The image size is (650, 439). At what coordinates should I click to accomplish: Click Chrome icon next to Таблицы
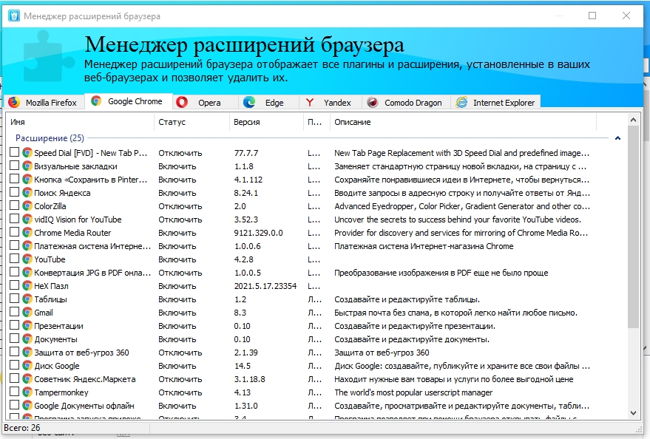27,299
